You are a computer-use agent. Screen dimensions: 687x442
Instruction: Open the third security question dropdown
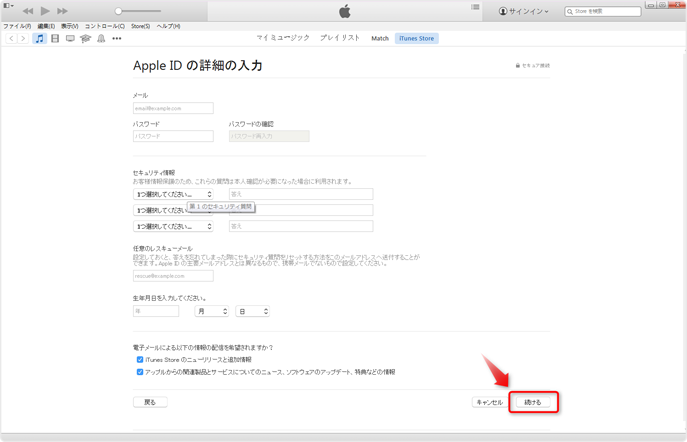pos(174,226)
